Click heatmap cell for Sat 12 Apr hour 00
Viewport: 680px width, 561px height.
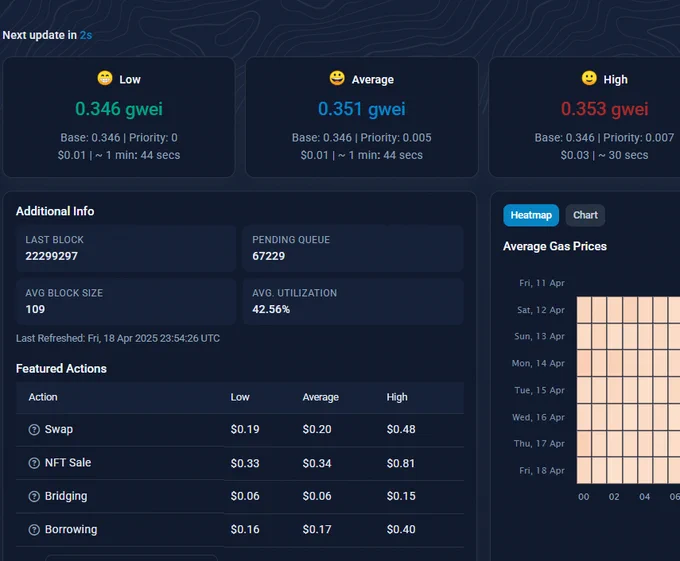click(x=584, y=310)
